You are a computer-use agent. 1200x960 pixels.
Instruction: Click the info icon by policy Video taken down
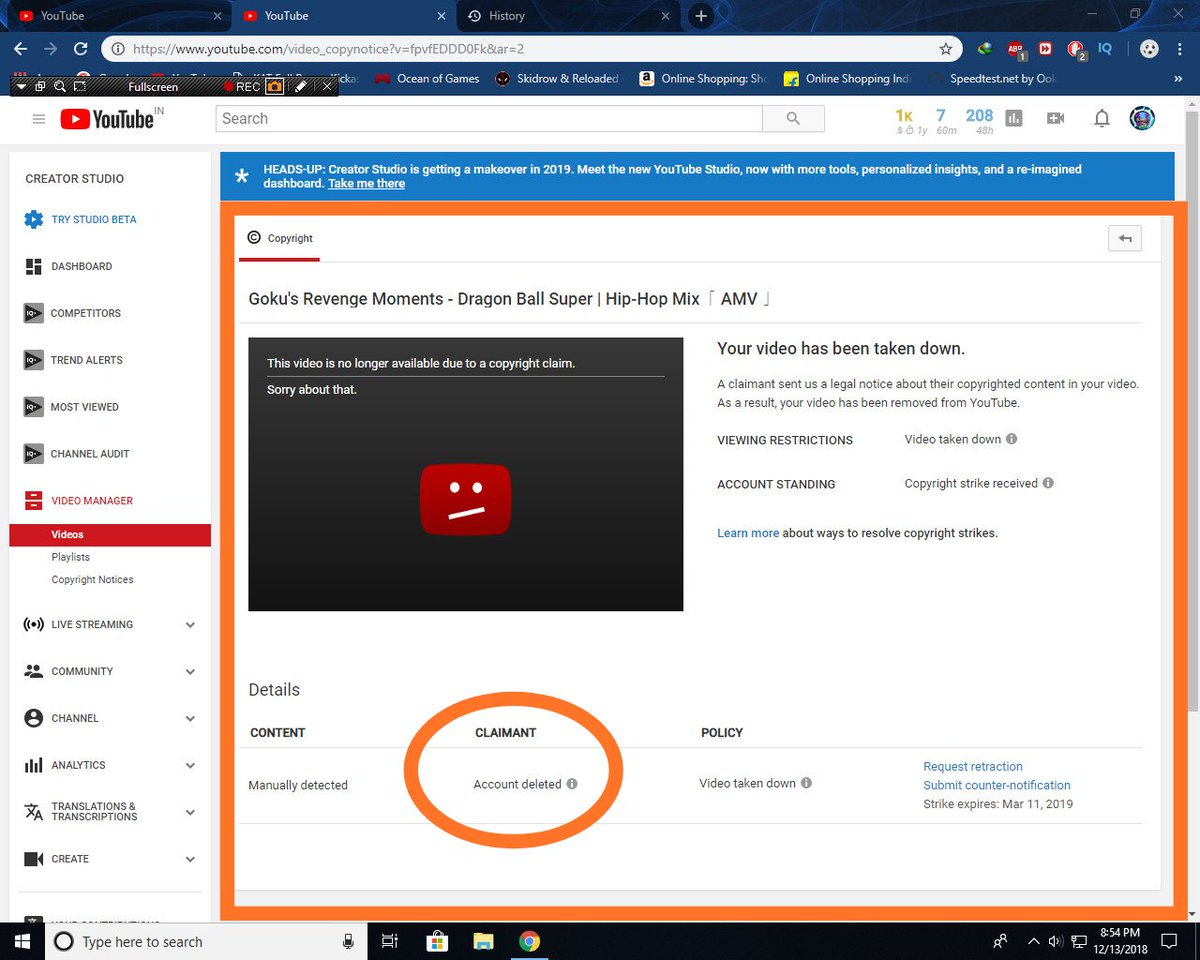coord(806,783)
